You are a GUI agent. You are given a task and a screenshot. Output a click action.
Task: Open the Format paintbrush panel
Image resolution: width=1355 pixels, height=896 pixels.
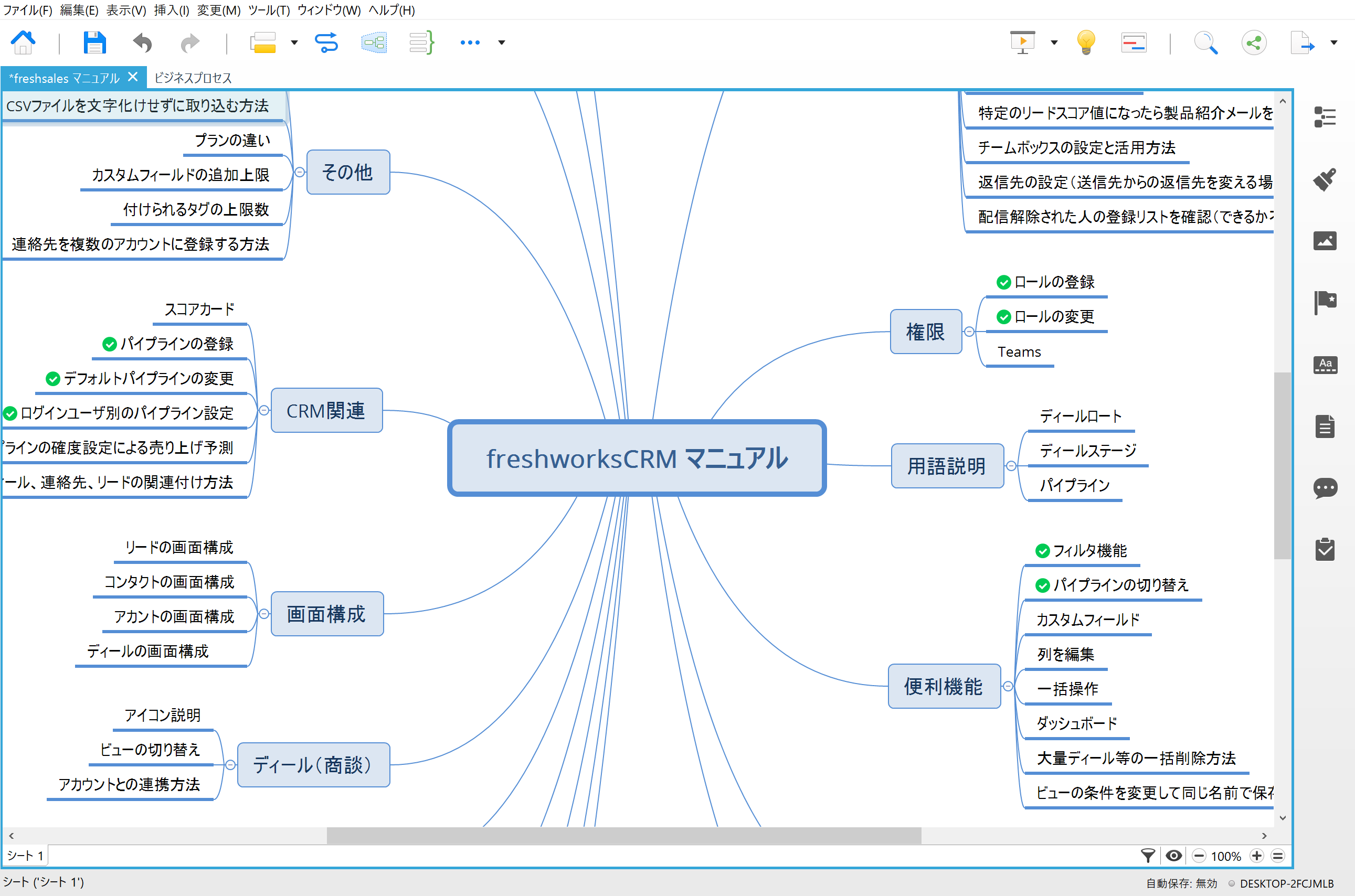pyautogui.click(x=1325, y=179)
